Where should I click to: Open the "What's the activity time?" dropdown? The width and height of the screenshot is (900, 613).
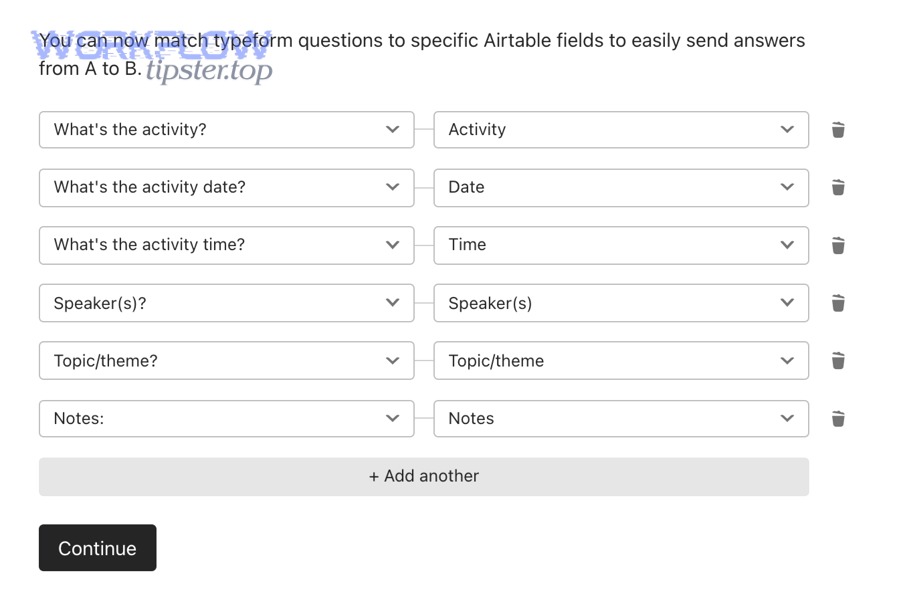pyautogui.click(x=226, y=245)
